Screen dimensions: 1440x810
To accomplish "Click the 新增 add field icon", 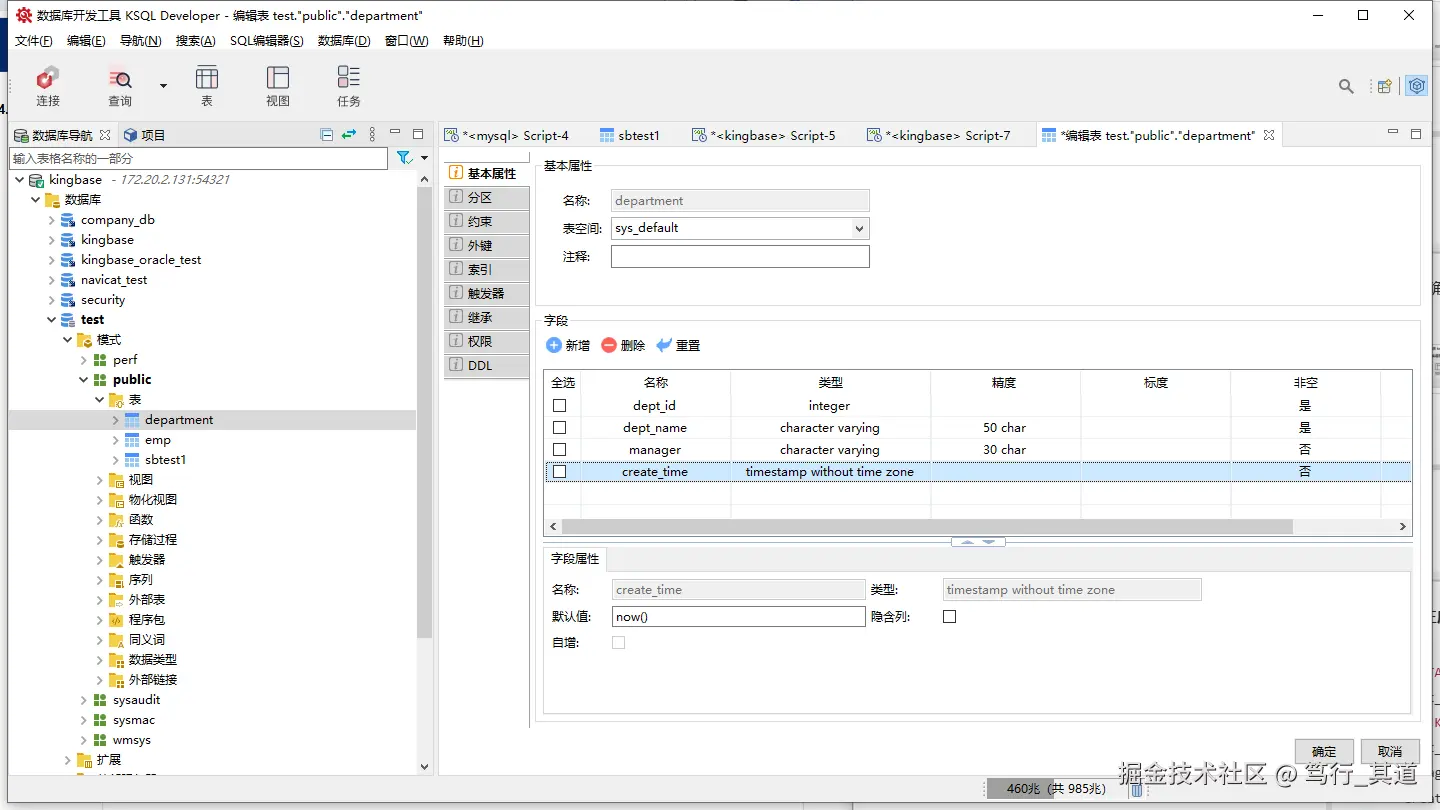I will coord(554,345).
